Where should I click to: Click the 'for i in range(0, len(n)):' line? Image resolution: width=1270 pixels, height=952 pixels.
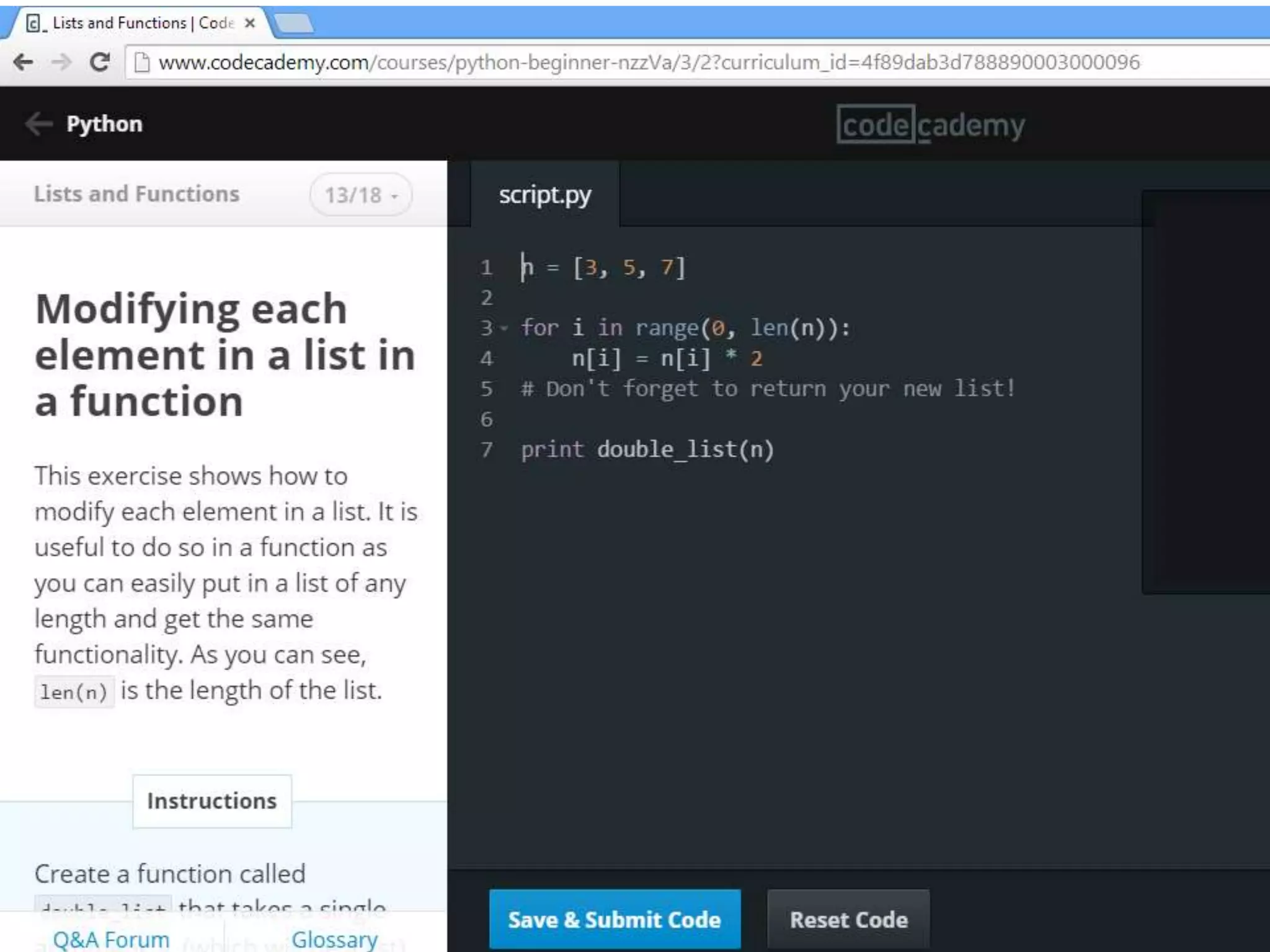[686, 328]
